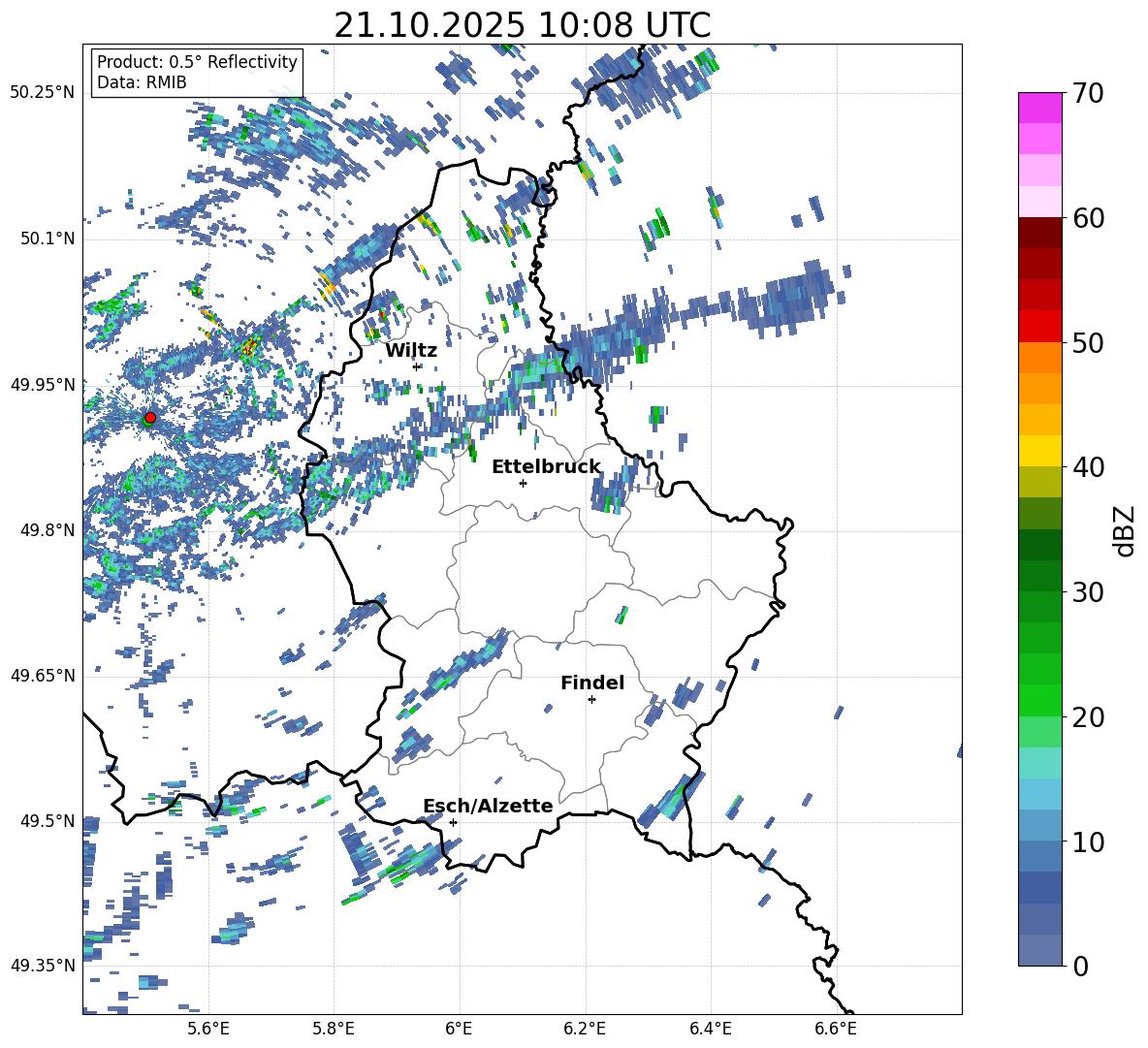The width and height of the screenshot is (1148, 1048).
Task: Click the dBZ colorbar axis label
Action: point(1125,530)
